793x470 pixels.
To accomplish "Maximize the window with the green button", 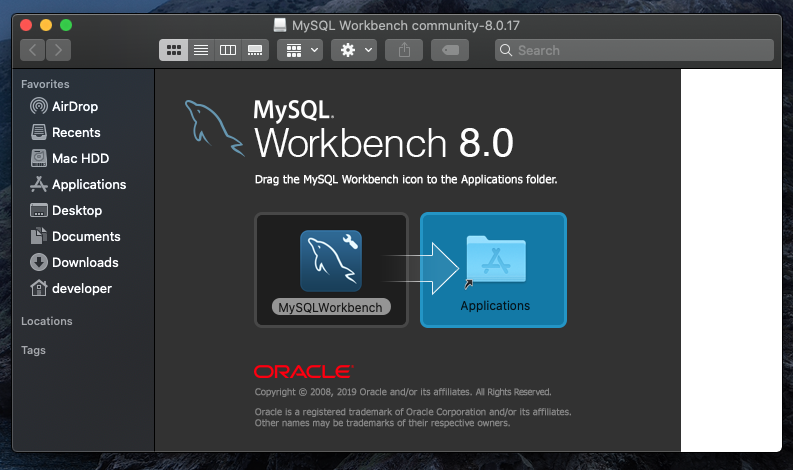I will tap(66, 25).
